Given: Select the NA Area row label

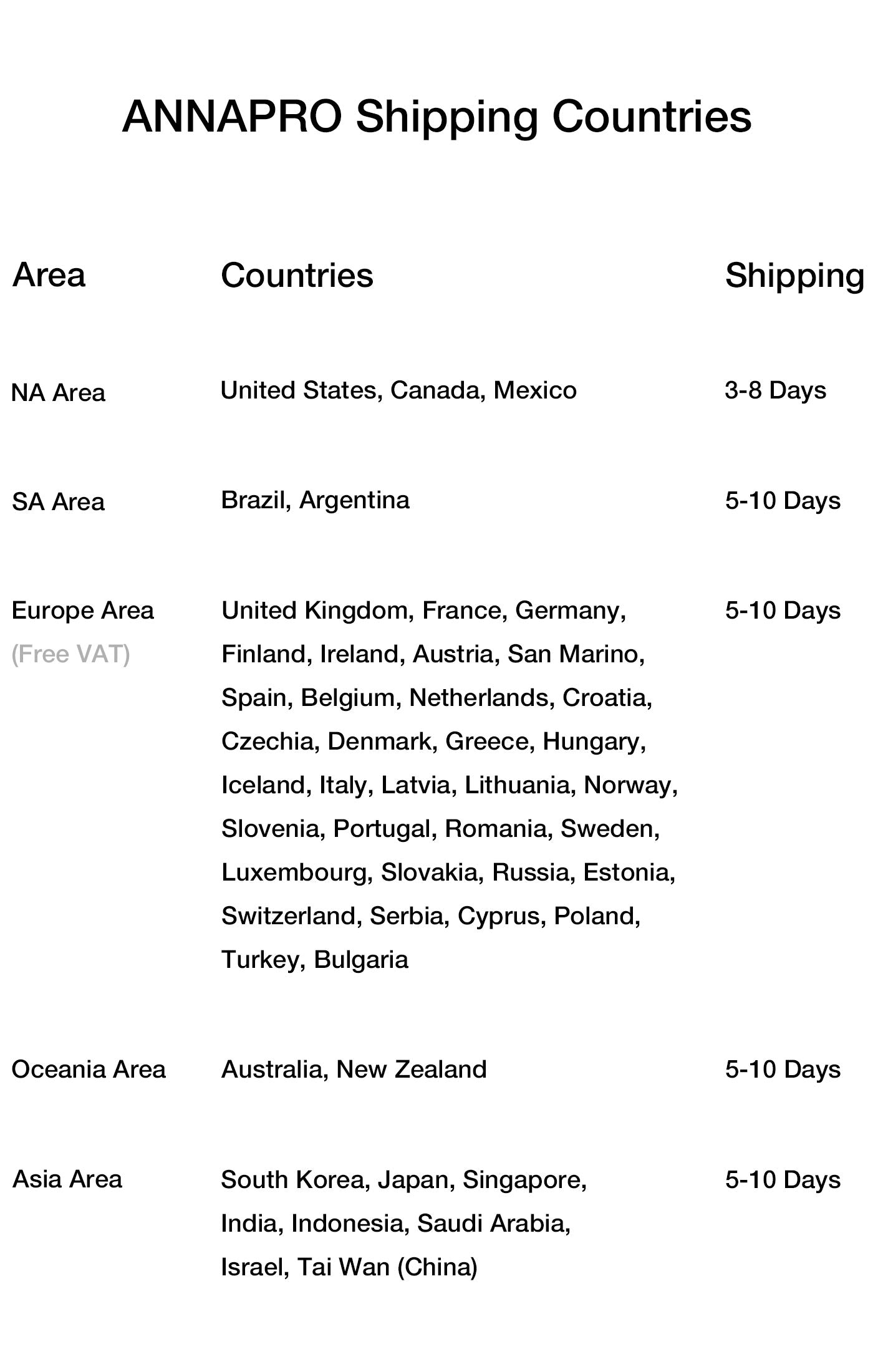Looking at the screenshot, I should tap(58, 393).
